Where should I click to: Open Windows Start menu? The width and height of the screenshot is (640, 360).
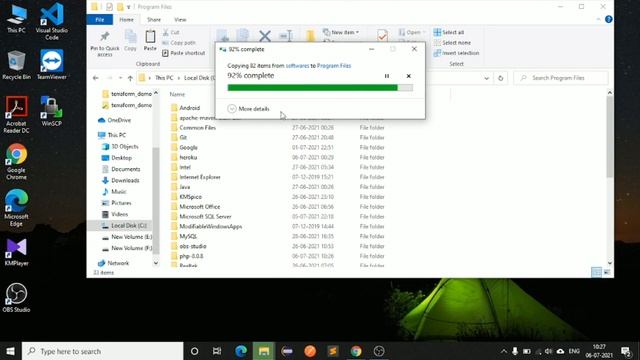[11, 351]
